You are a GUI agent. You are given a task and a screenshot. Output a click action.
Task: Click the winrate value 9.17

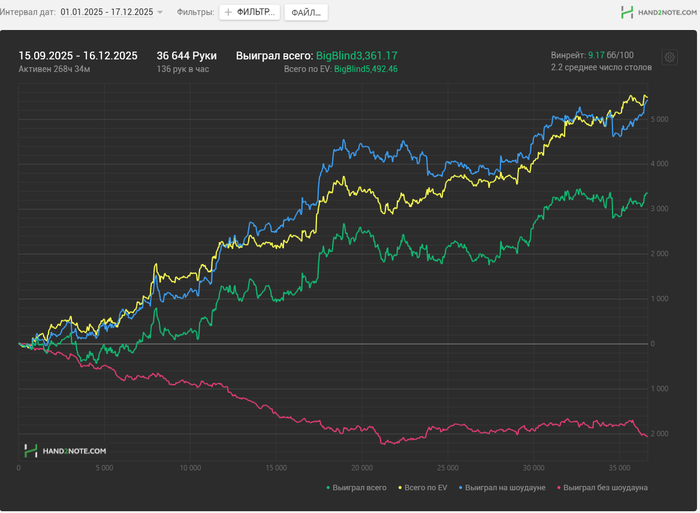596,55
